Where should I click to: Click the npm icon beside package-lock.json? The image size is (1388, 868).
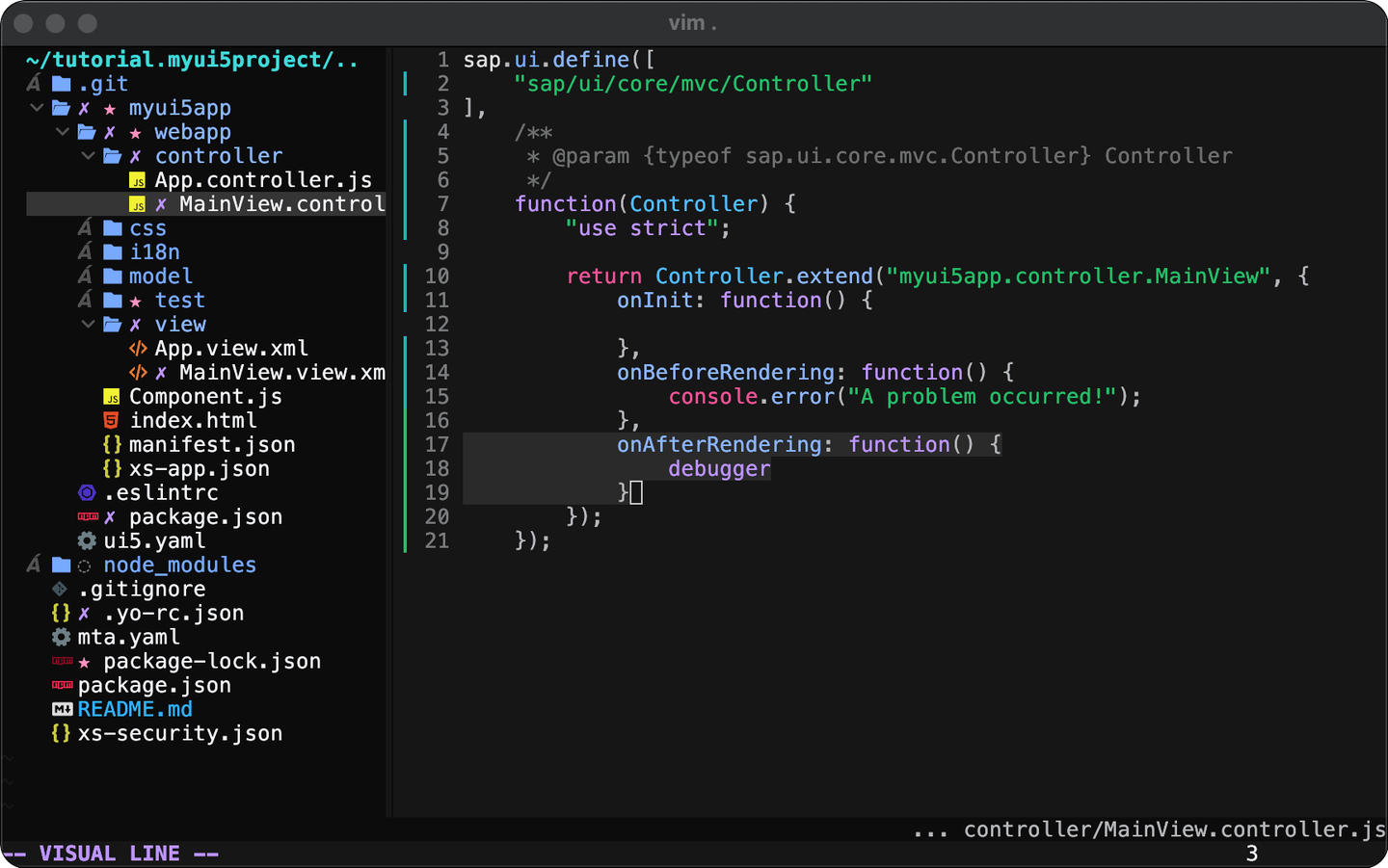(63, 662)
